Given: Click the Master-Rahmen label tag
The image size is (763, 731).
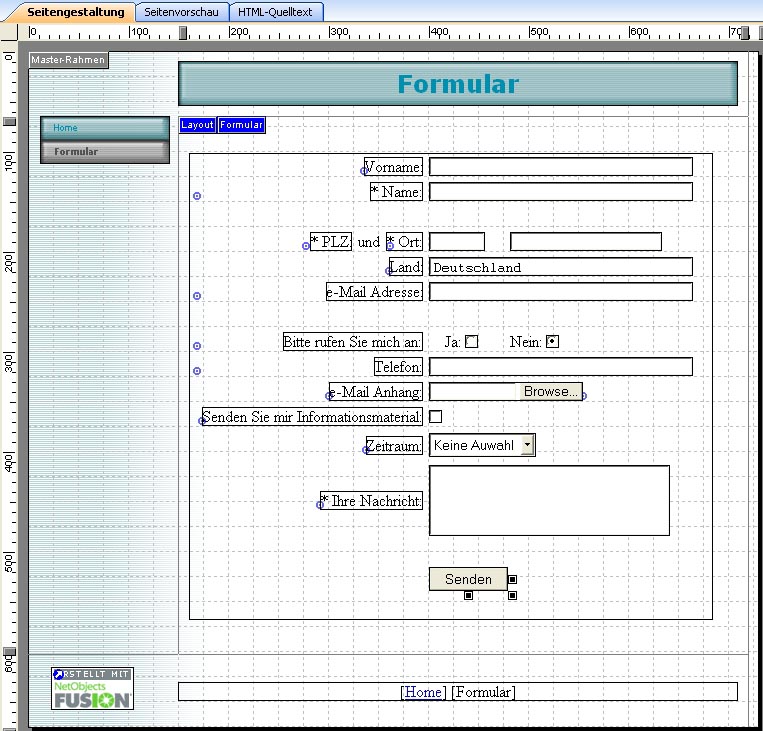Looking at the screenshot, I should (67, 60).
